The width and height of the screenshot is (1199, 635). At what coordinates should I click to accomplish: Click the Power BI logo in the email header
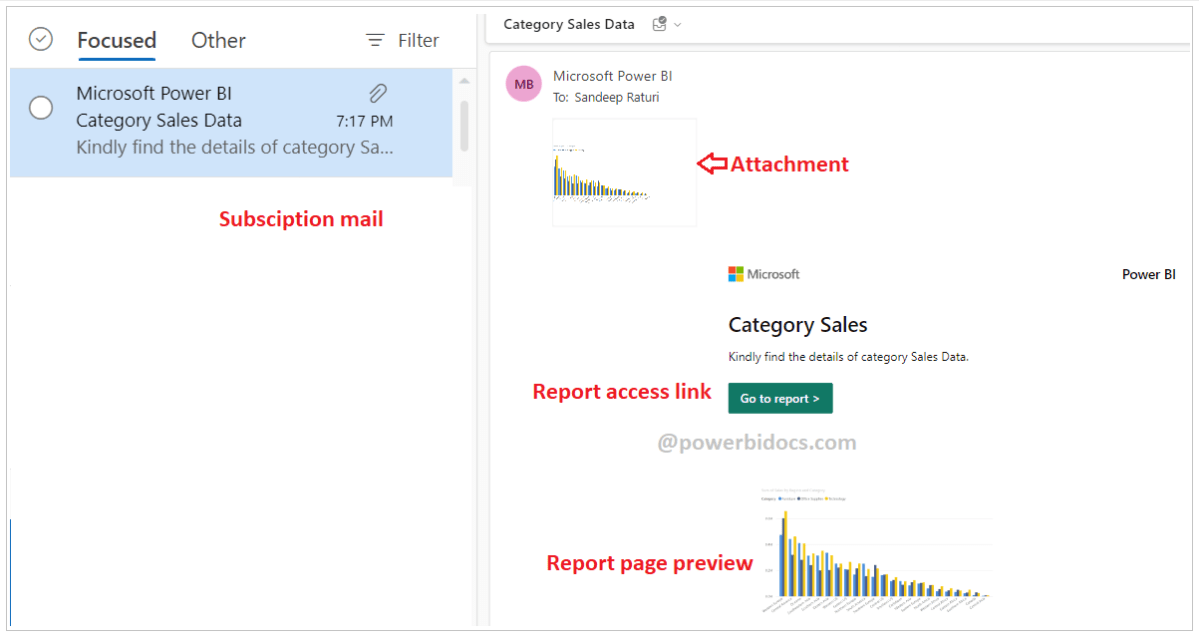click(x=1148, y=273)
